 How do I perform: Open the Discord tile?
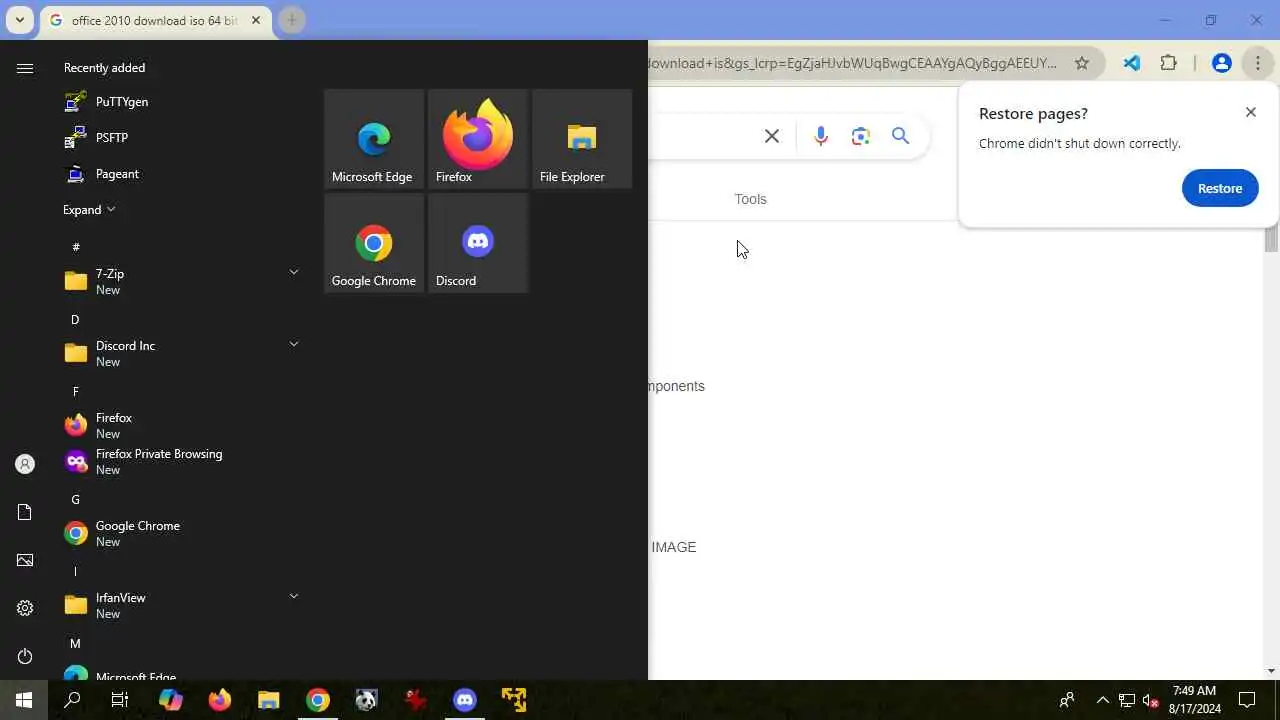coord(478,243)
